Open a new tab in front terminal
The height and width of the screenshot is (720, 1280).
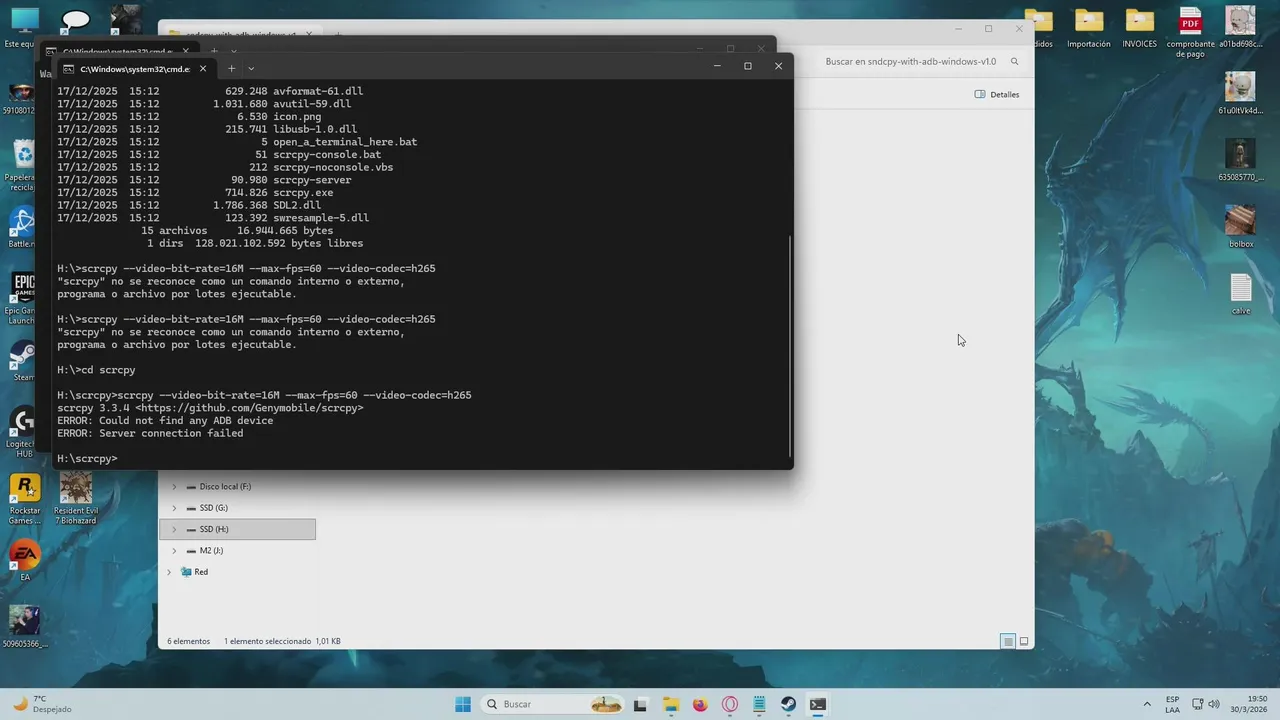click(x=231, y=68)
